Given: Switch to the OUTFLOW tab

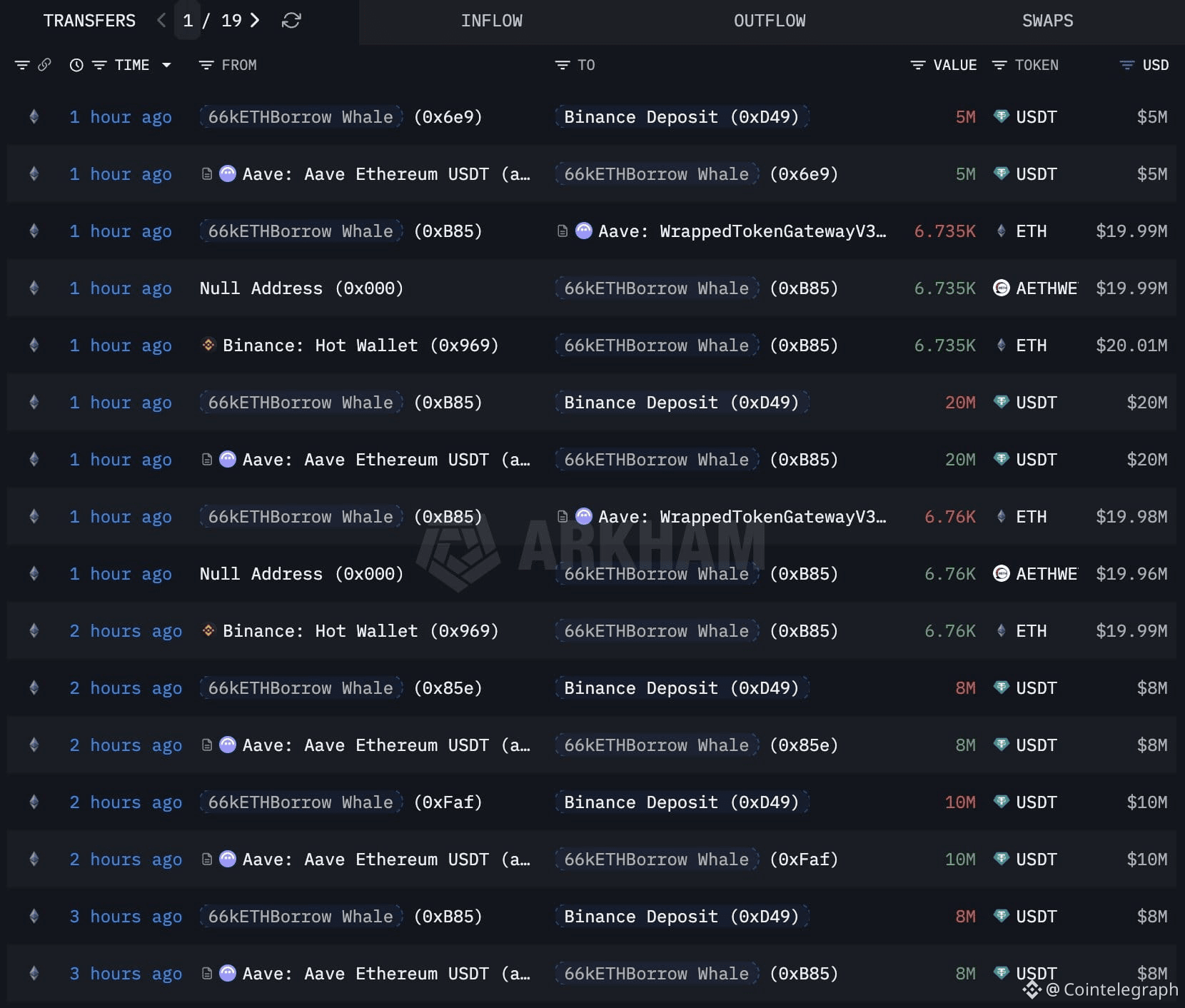Looking at the screenshot, I should coord(769,21).
